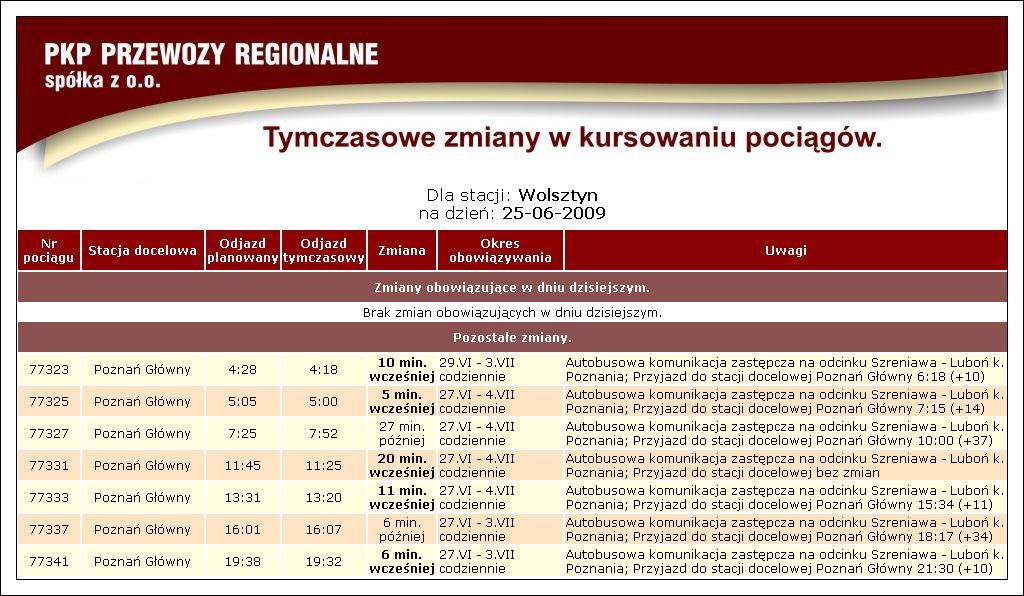
Task: Click the 'Odjazd tymczasowy' column header
Action: [x=323, y=250]
